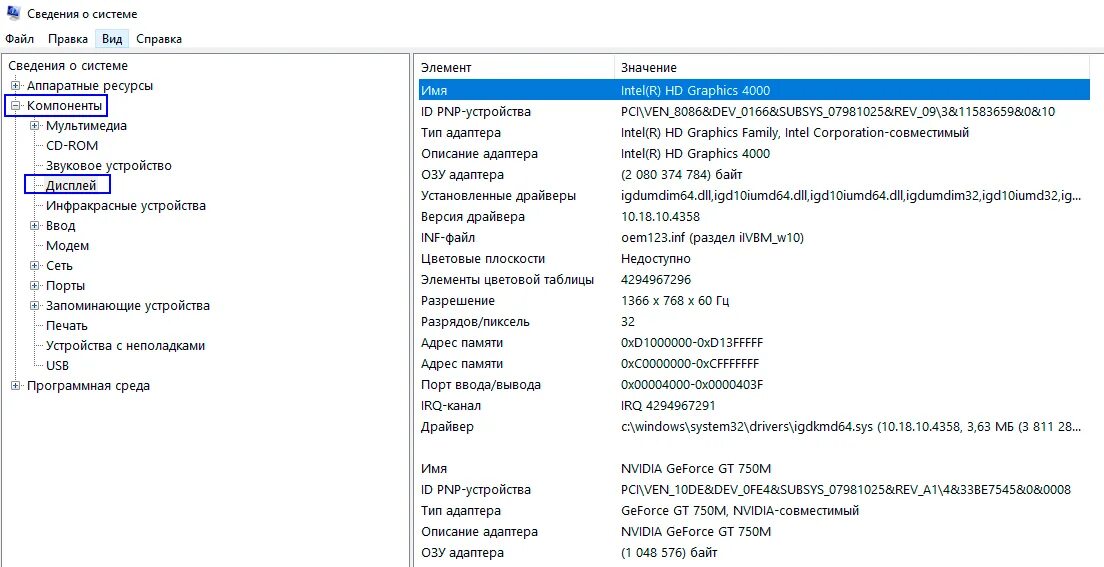Select Запоминающие устройства in the tree
The height and width of the screenshot is (567, 1104).
point(127,306)
